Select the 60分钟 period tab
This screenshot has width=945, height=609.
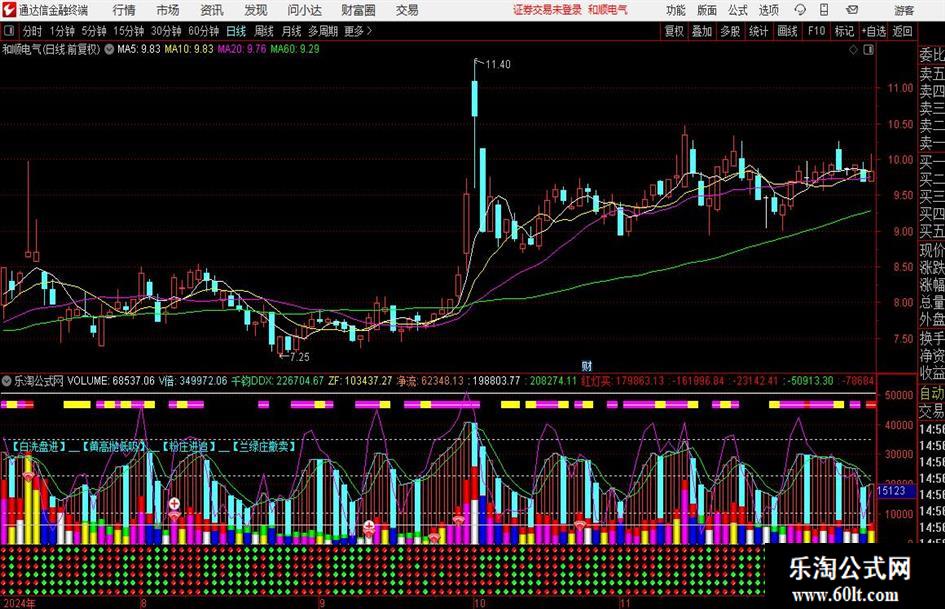203,31
